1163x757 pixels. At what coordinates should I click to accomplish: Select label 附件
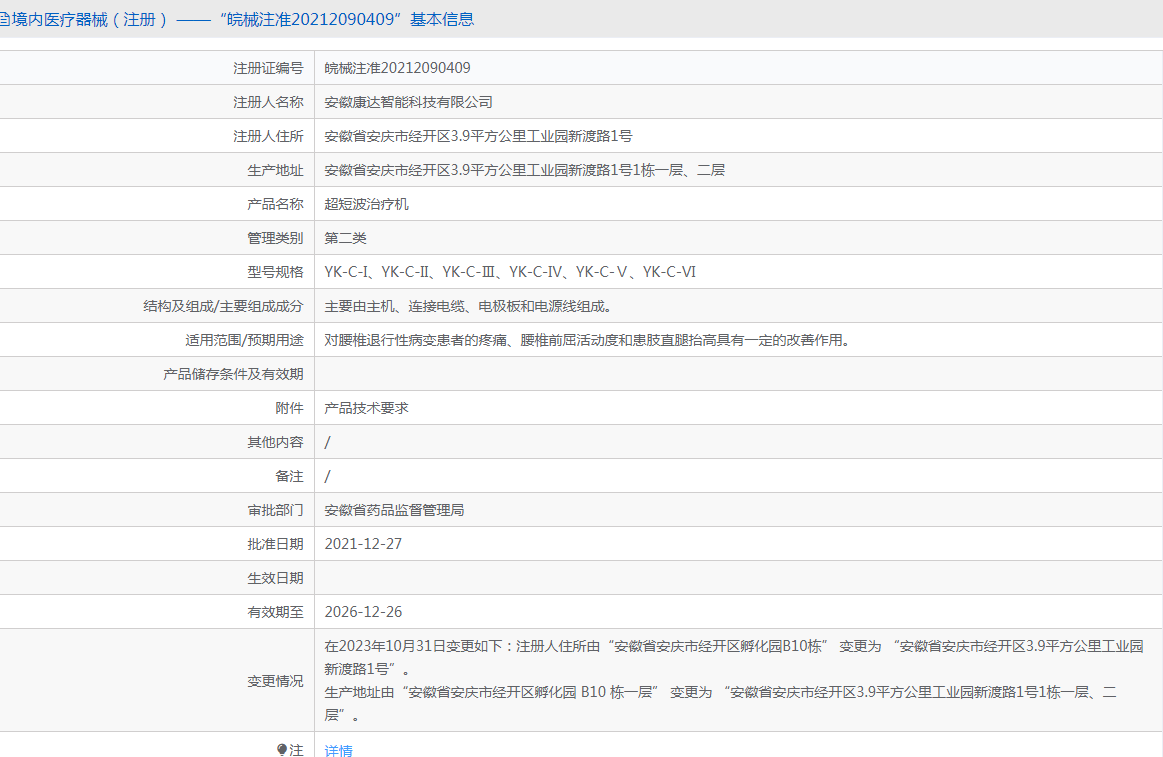pos(289,409)
